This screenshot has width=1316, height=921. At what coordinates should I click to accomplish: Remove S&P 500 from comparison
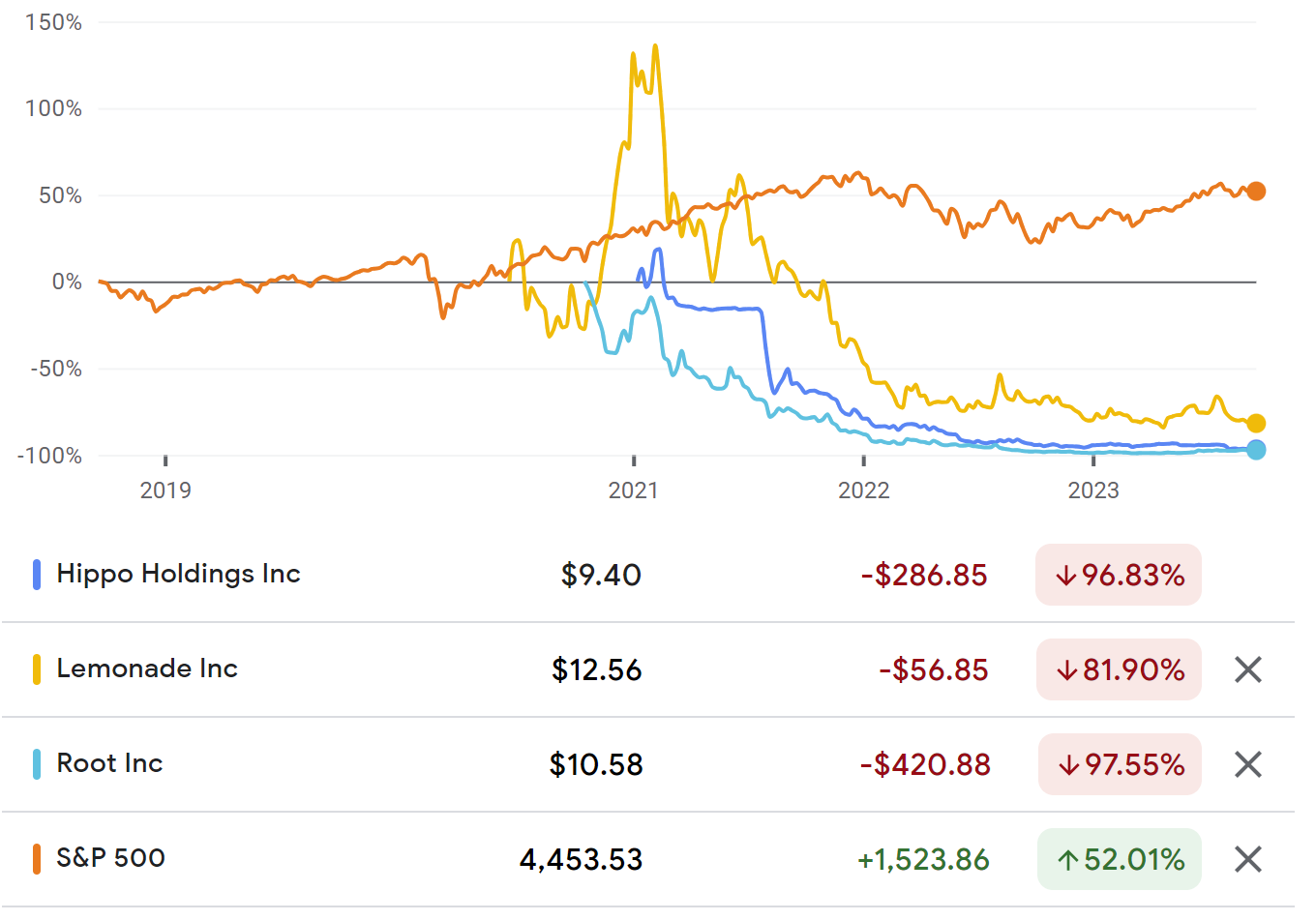coord(1248,859)
